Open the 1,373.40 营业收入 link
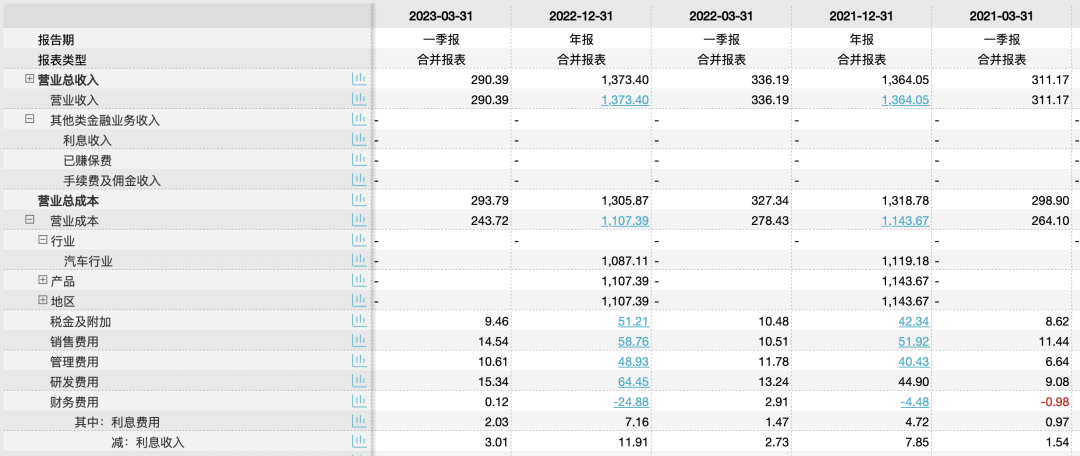The image size is (1080, 456). (625, 100)
